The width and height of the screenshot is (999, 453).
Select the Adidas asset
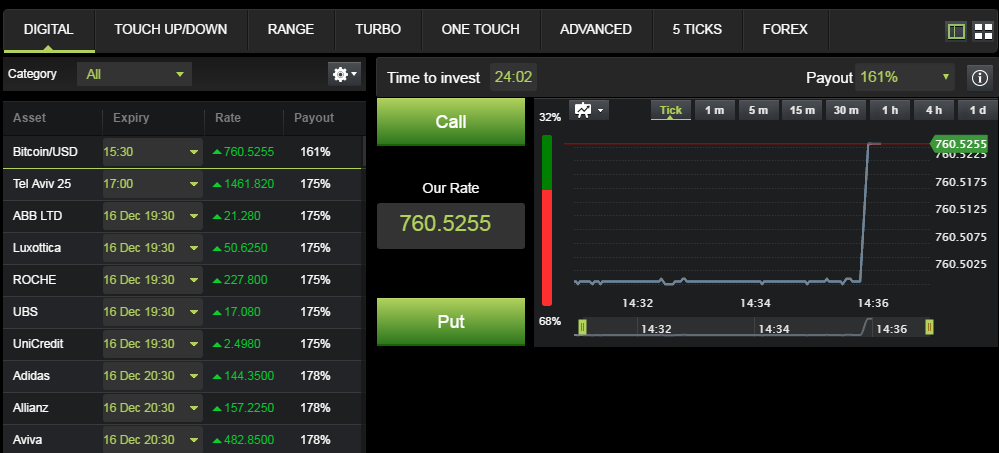(31, 376)
